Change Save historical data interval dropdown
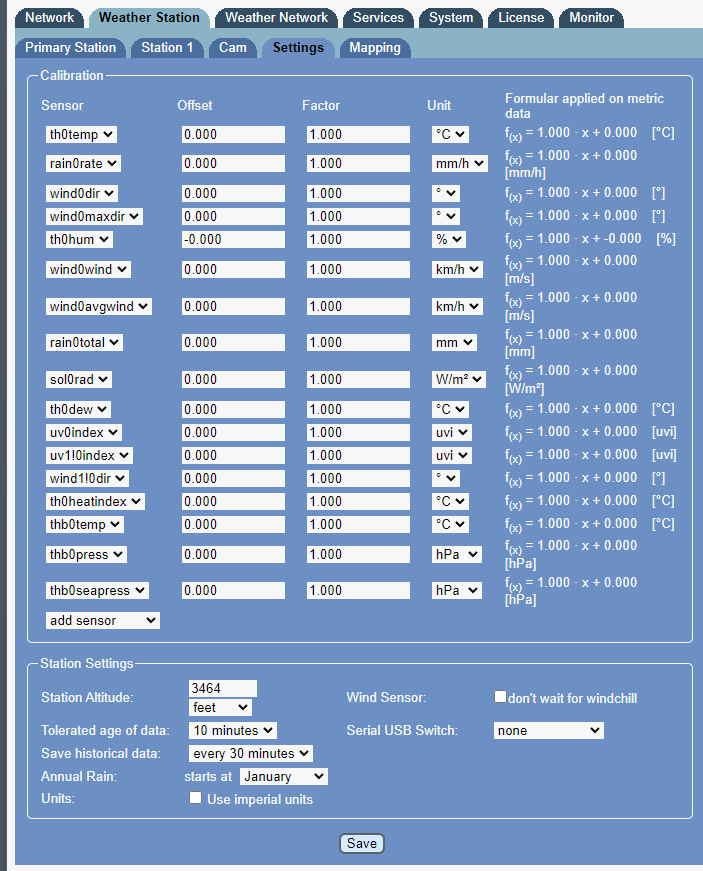 tap(250, 753)
